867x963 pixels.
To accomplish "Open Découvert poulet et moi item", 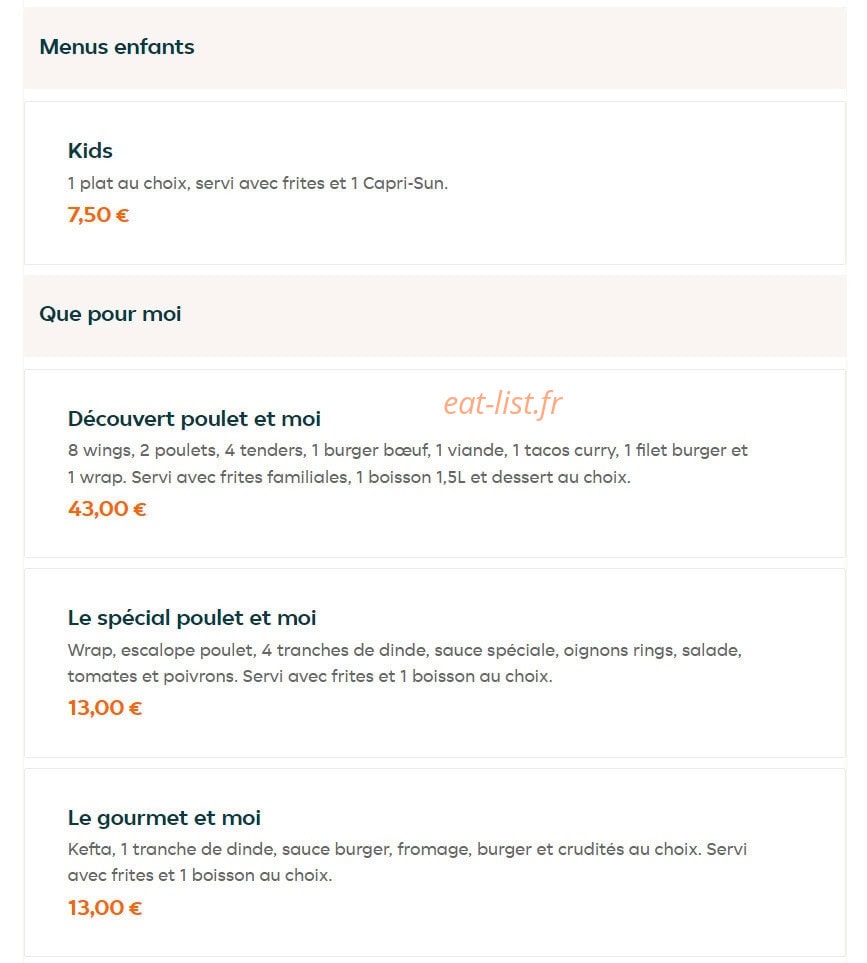I will point(194,419).
